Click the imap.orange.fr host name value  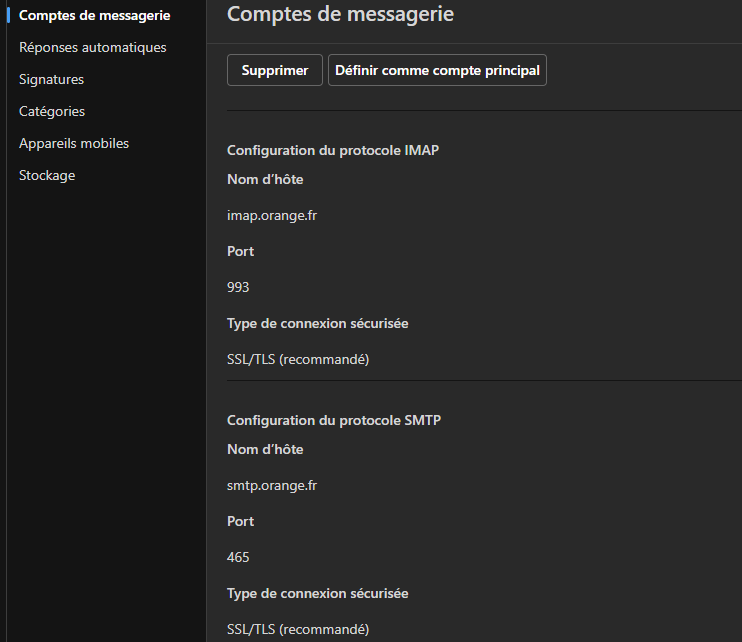pos(273,215)
